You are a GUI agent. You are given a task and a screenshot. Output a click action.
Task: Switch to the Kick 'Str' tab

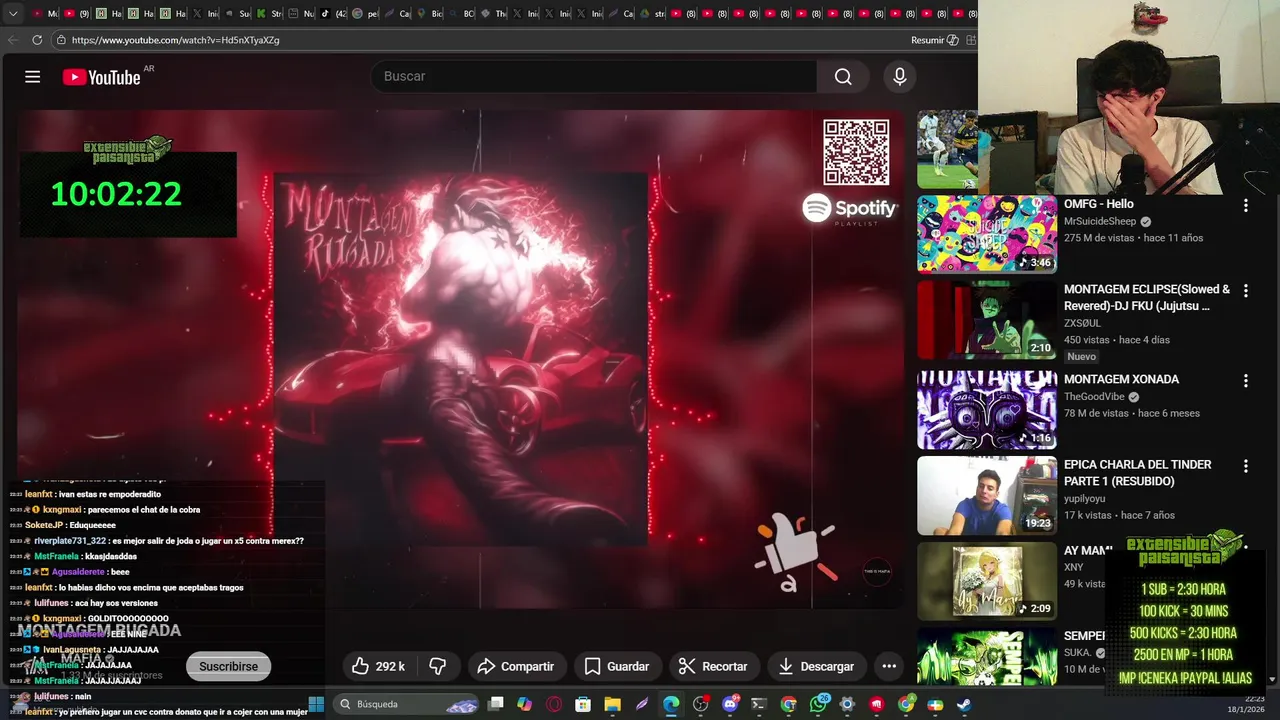[x=270, y=13]
